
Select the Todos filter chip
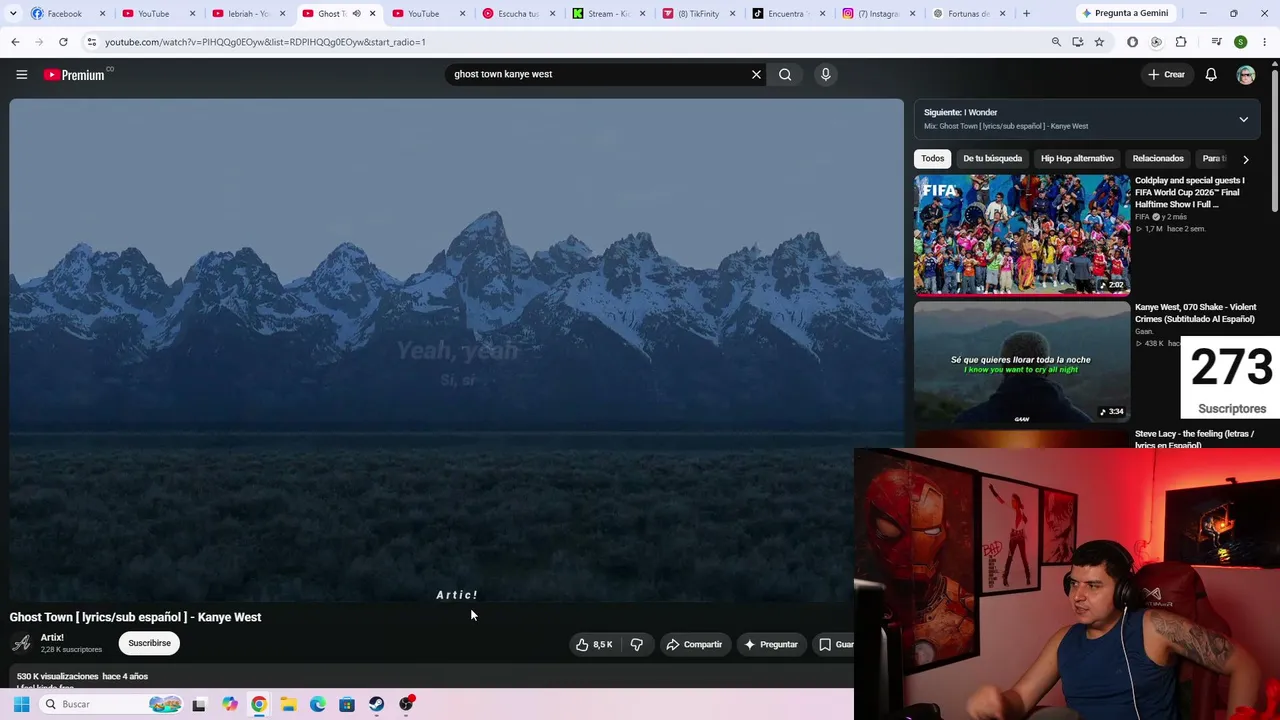(932, 158)
